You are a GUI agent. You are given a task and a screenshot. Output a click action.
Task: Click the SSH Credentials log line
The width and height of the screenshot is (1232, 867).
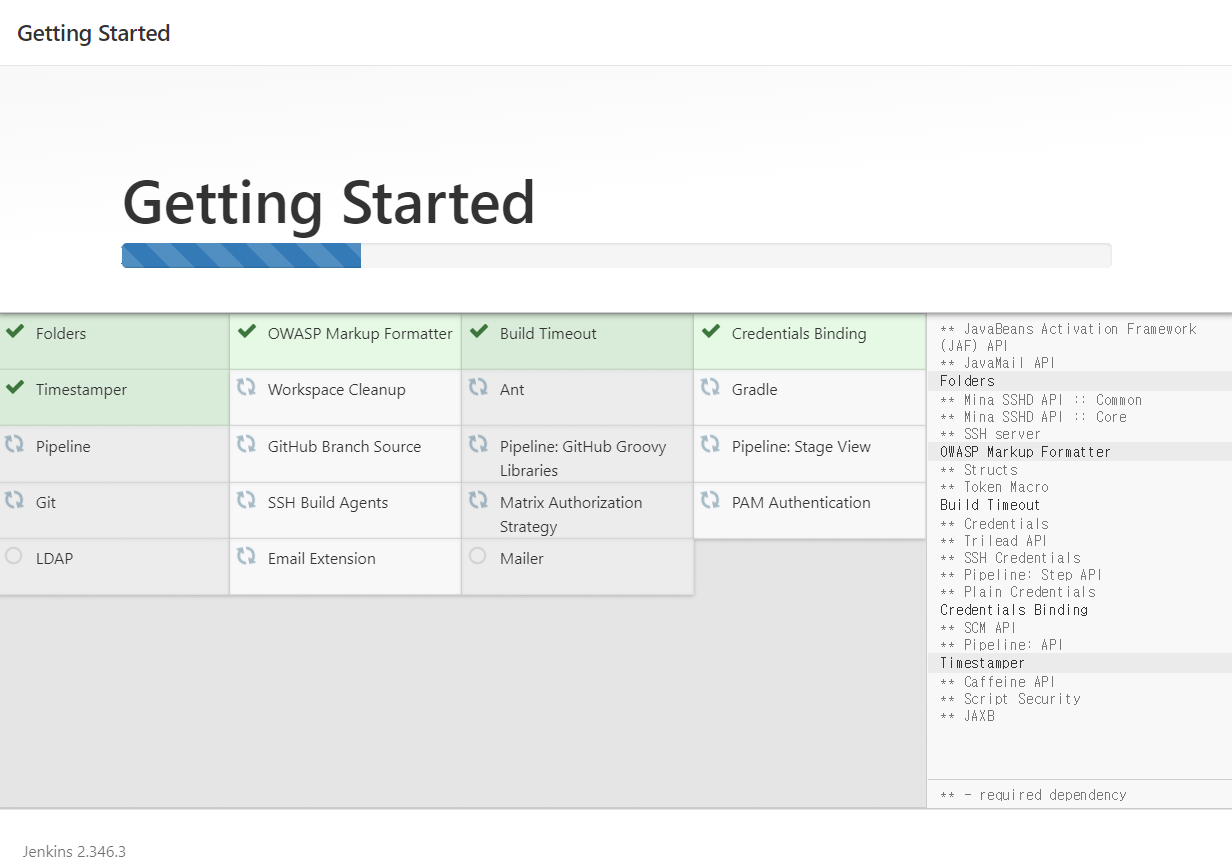tap(1010, 558)
